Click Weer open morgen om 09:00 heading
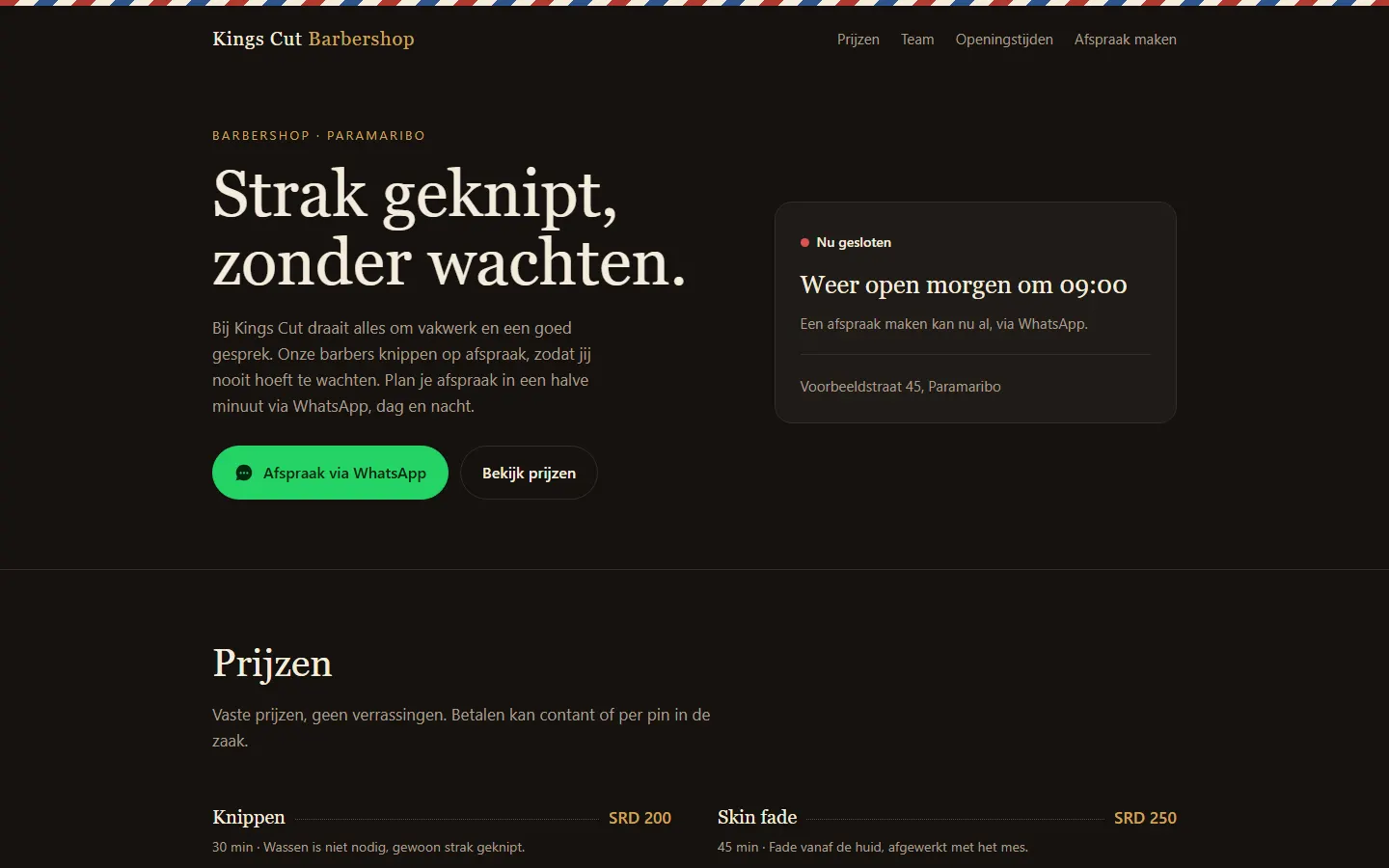 click(964, 285)
